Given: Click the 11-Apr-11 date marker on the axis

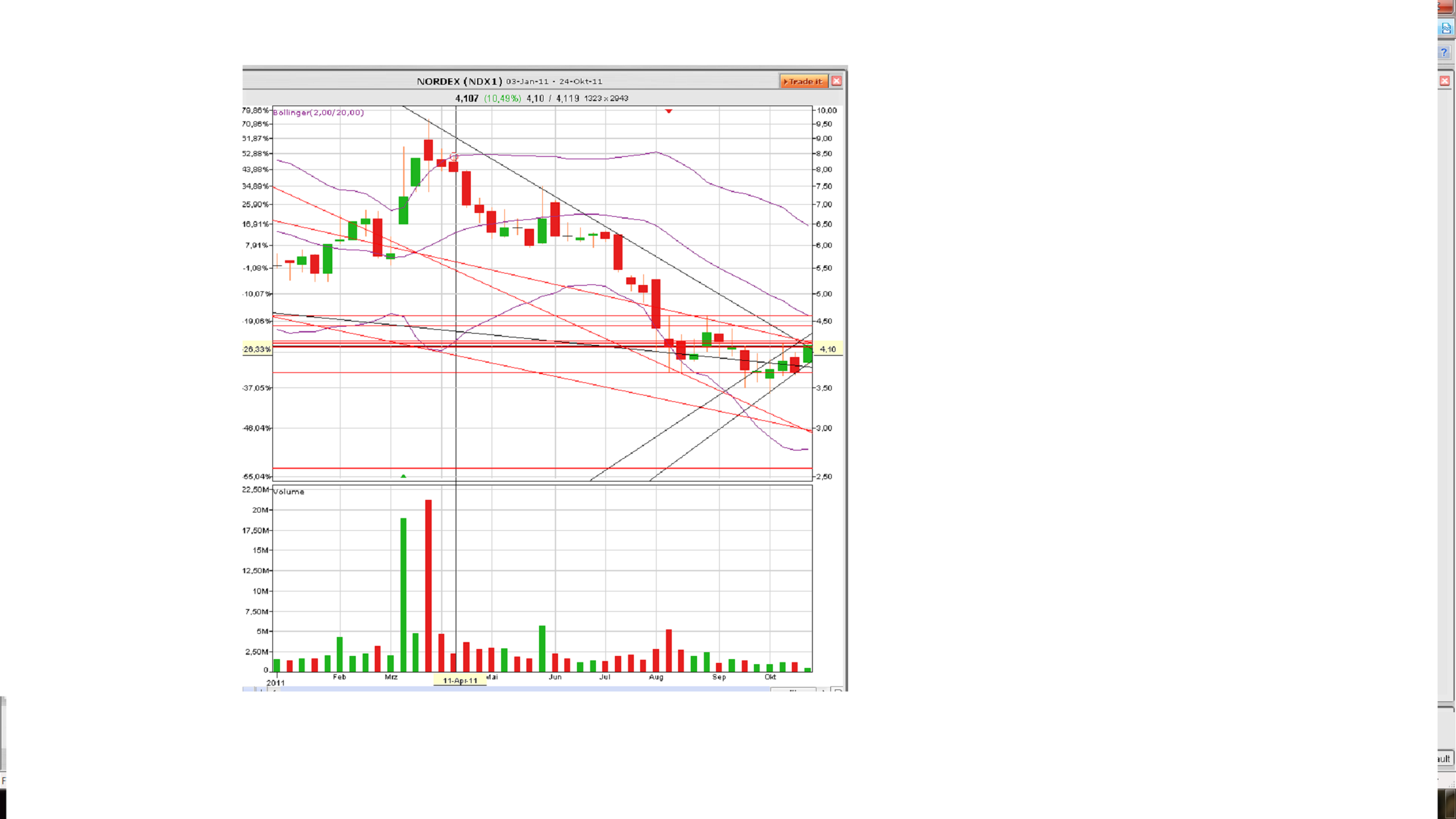Looking at the screenshot, I should click(x=460, y=681).
